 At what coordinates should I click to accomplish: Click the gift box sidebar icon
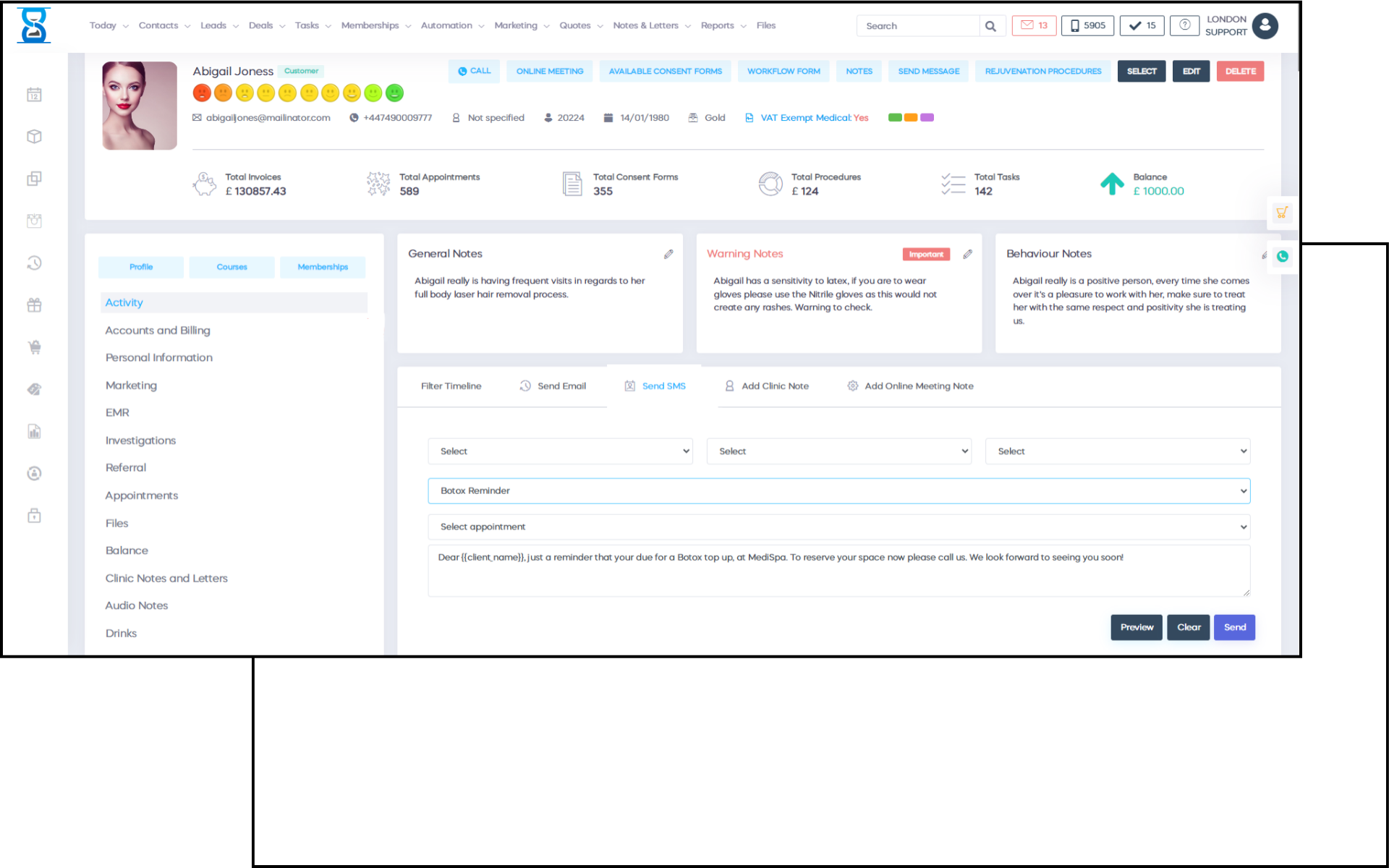click(34, 305)
